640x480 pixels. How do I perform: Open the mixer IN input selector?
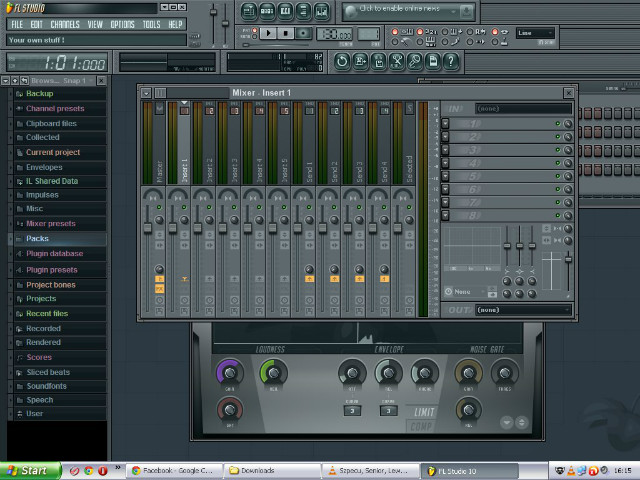point(524,109)
